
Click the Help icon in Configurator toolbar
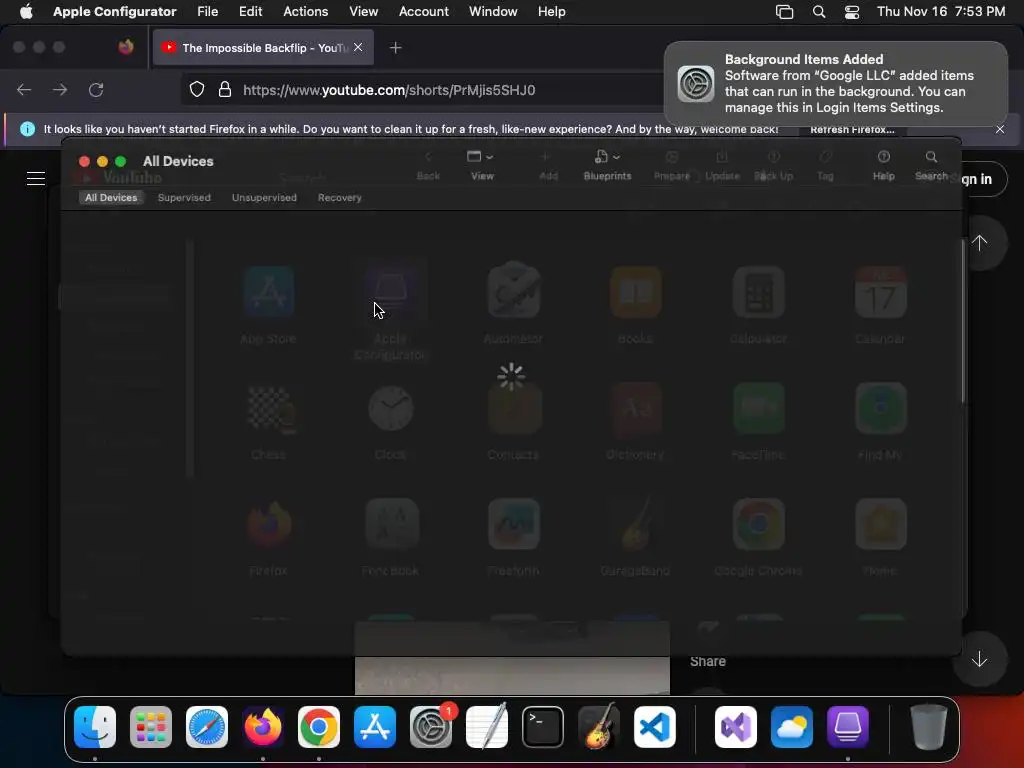tap(884, 165)
